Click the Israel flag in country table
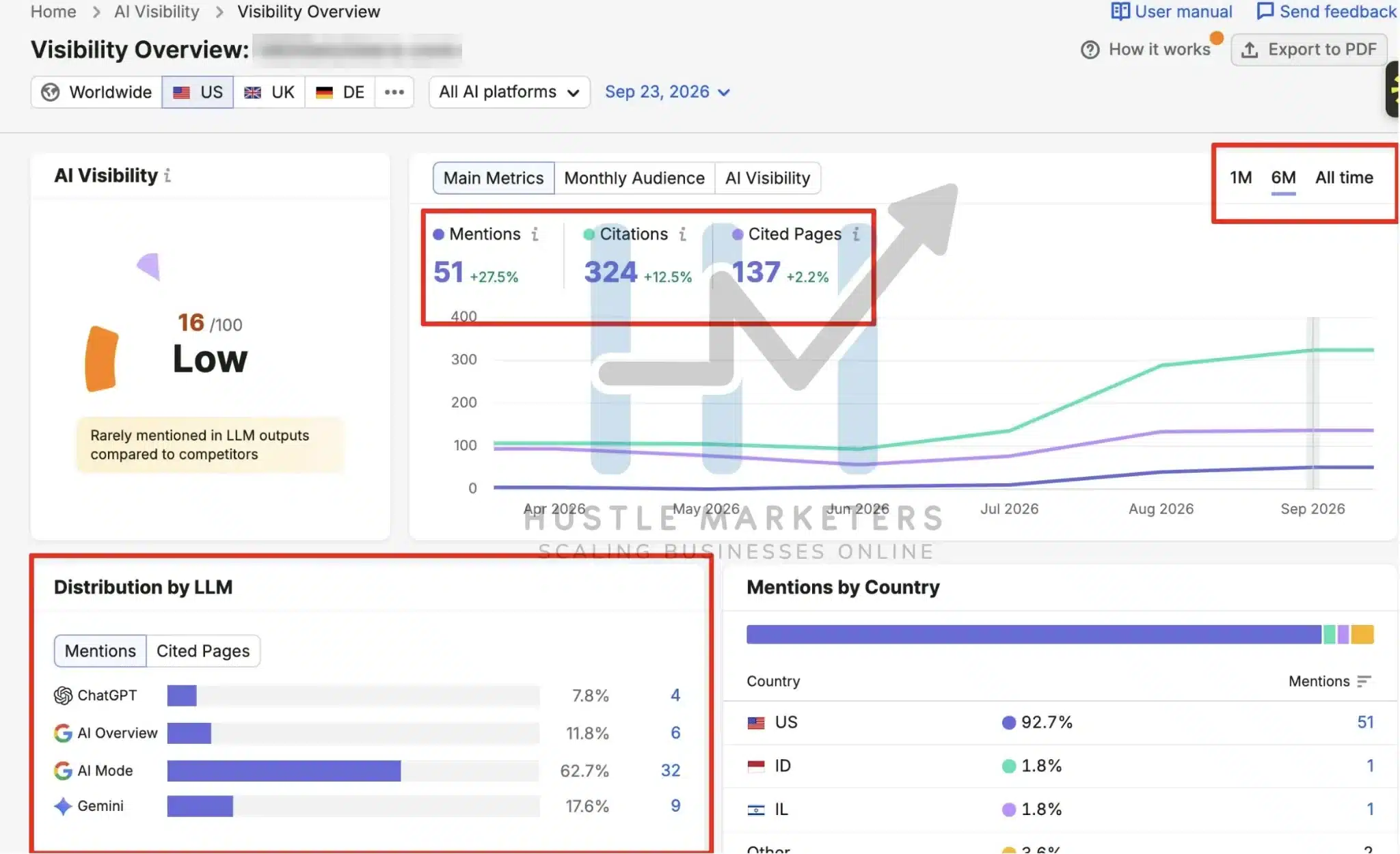 coord(756,810)
